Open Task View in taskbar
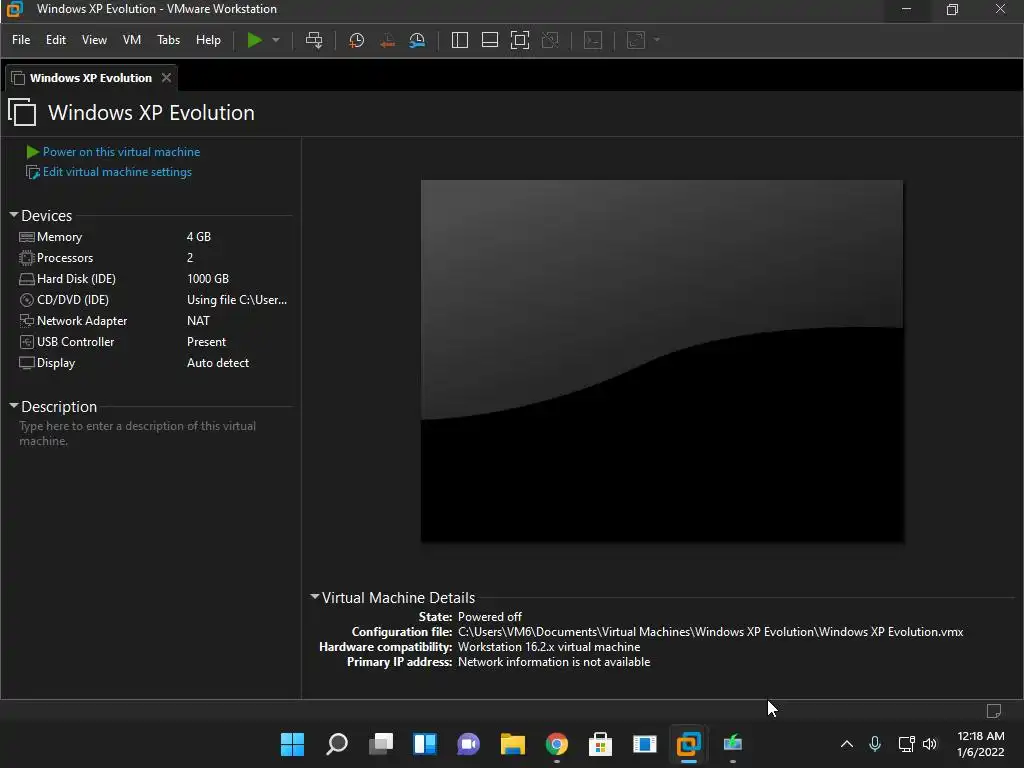The image size is (1024, 768). point(381,744)
